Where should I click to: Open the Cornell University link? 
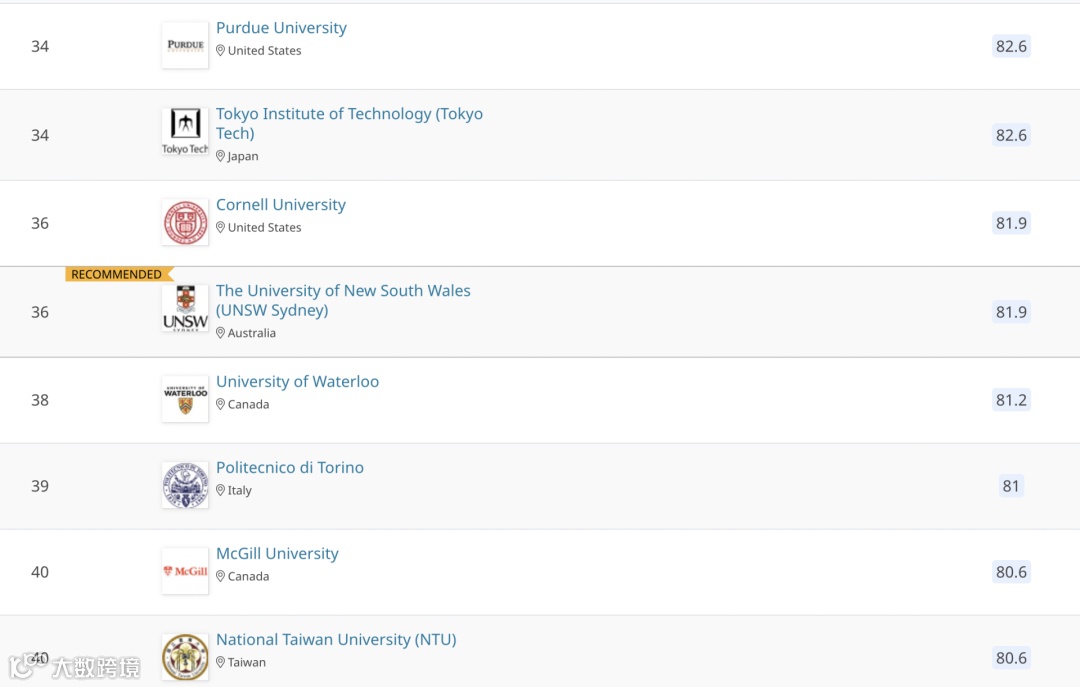tap(280, 205)
